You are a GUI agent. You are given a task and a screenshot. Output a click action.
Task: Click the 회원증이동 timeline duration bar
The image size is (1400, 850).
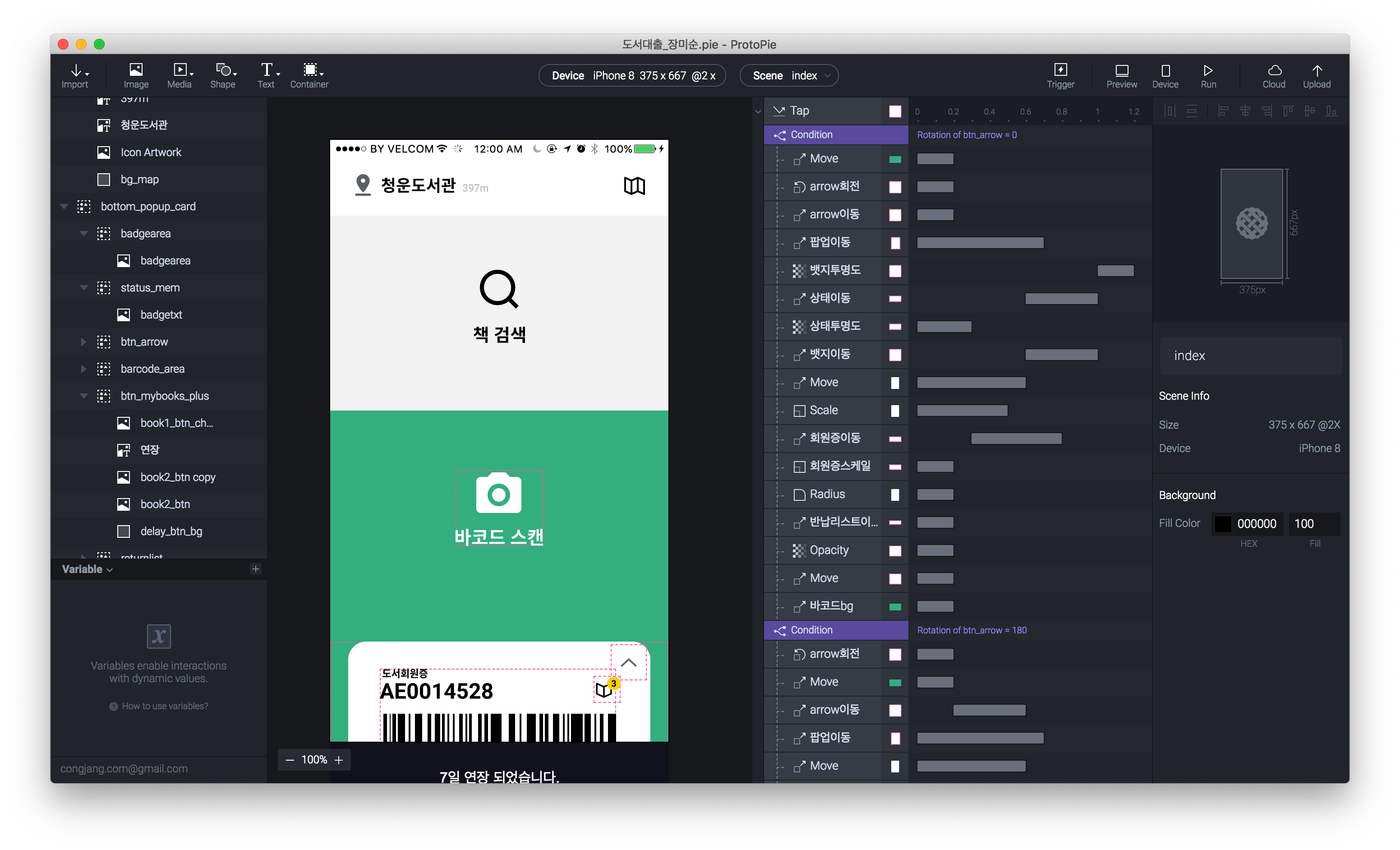click(1016, 439)
